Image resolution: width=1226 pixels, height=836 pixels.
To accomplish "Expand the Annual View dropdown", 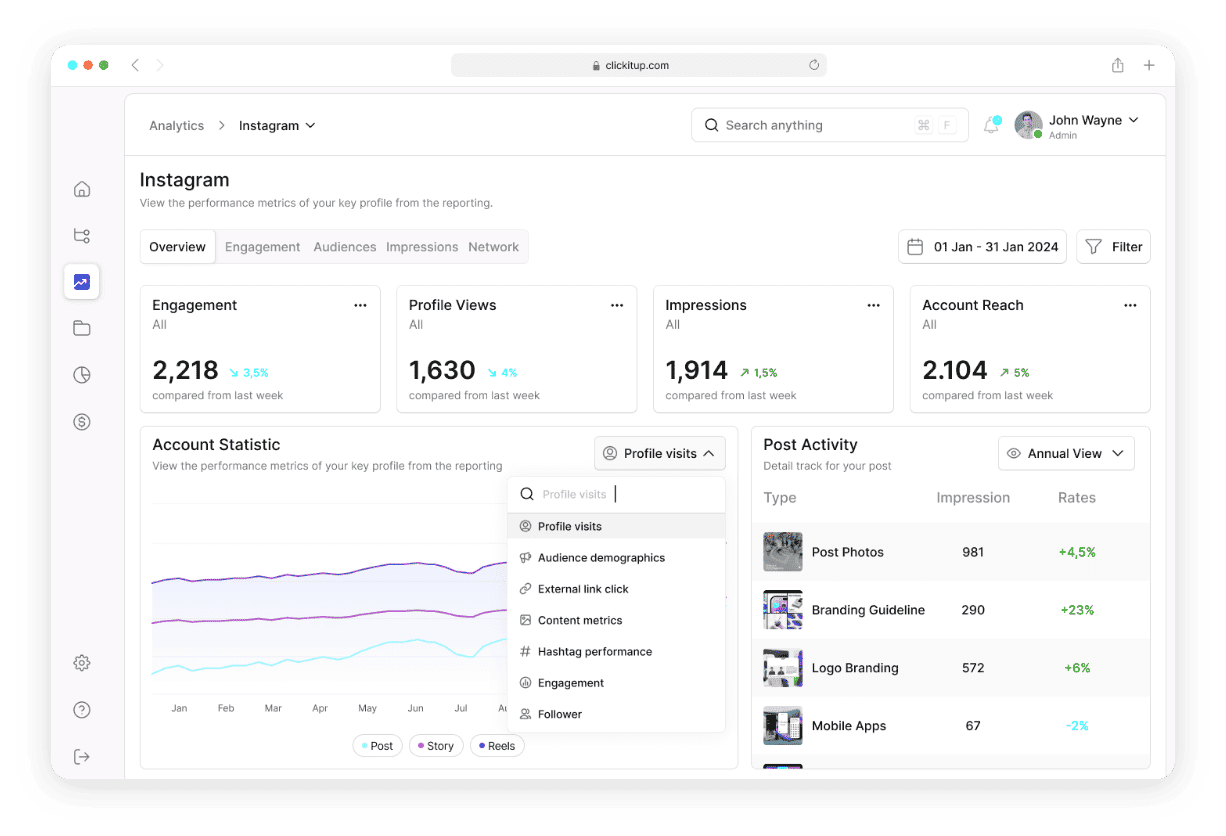I will [x=1066, y=453].
